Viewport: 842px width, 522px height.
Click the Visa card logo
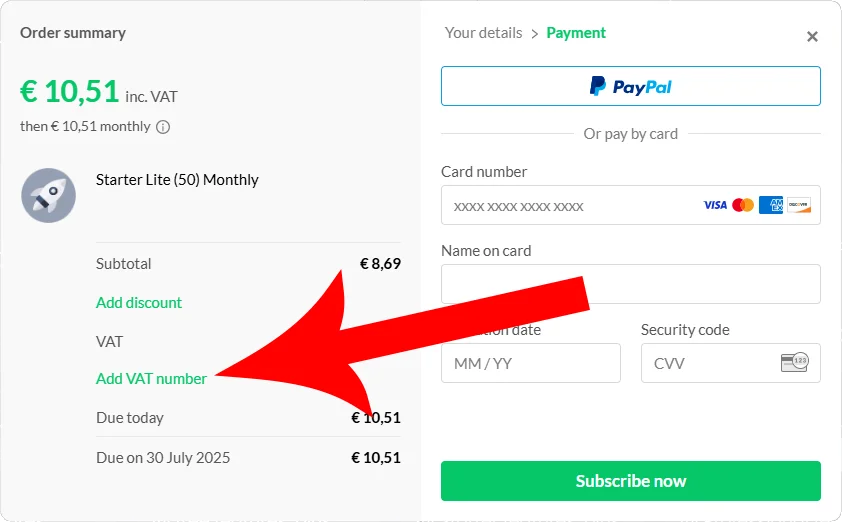coord(715,205)
